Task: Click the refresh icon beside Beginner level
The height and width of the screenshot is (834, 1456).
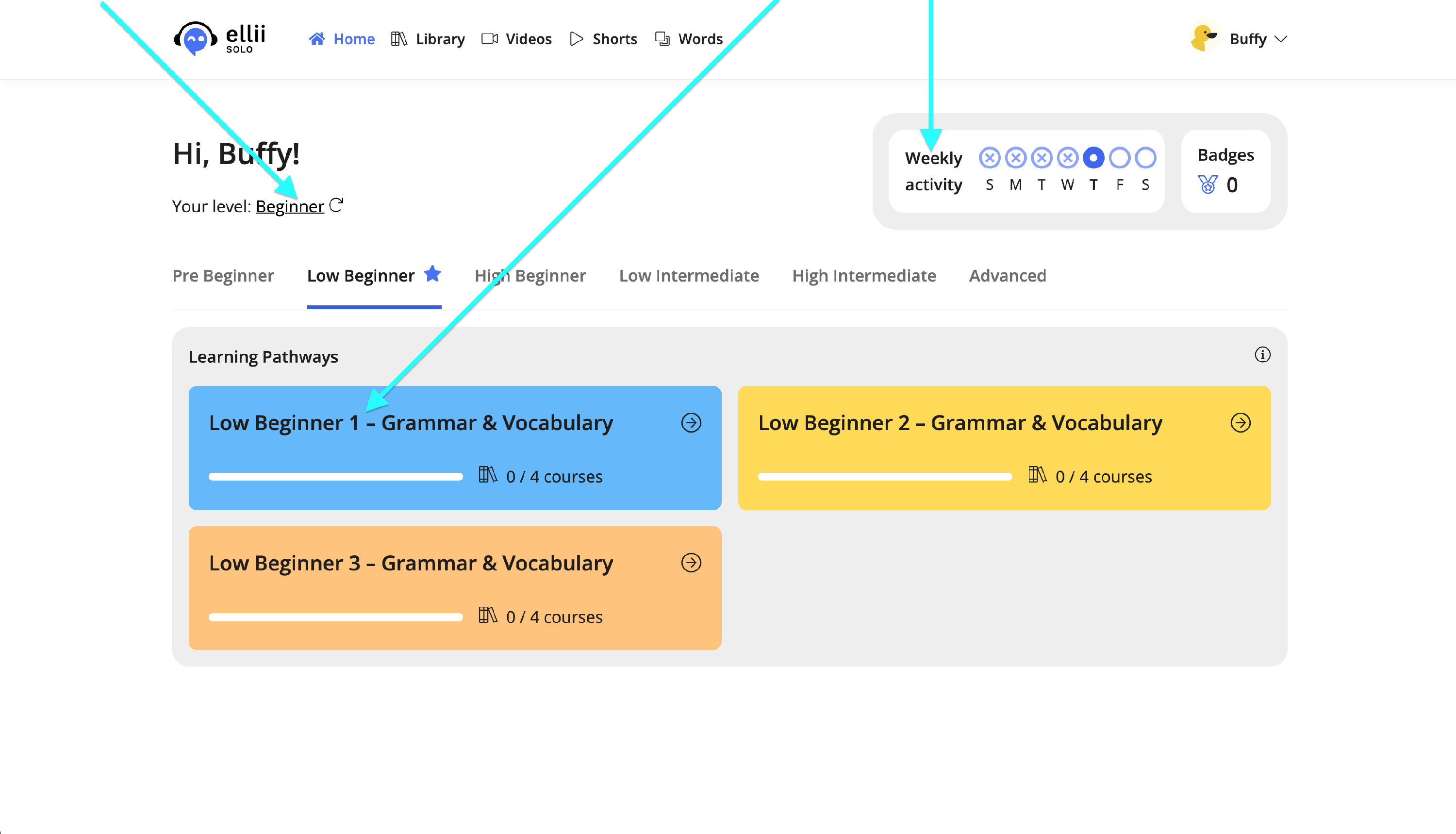Action: pyautogui.click(x=337, y=205)
